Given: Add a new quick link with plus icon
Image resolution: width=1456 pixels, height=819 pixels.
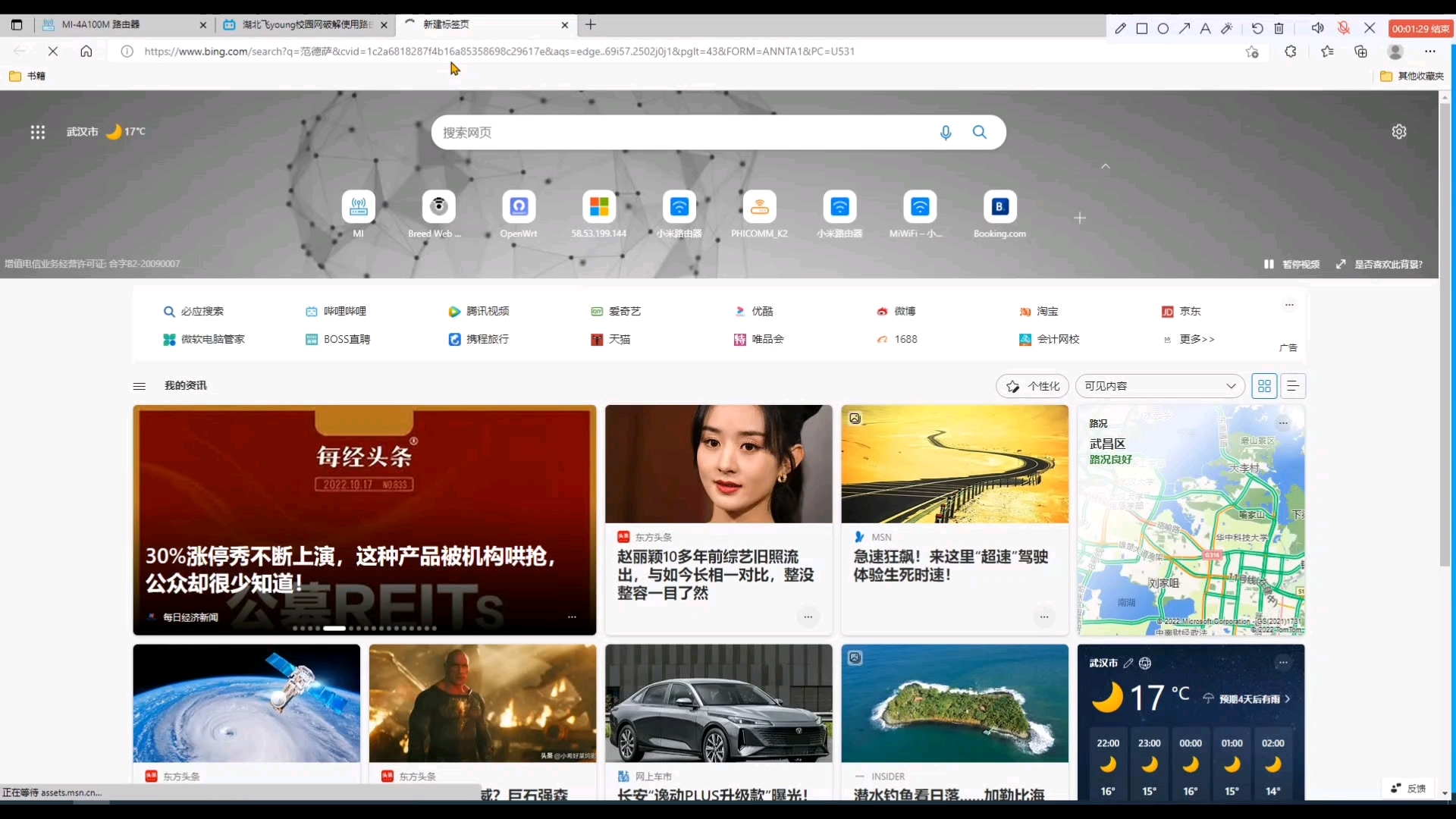Looking at the screenshot, I should [x=1080, y=218].
